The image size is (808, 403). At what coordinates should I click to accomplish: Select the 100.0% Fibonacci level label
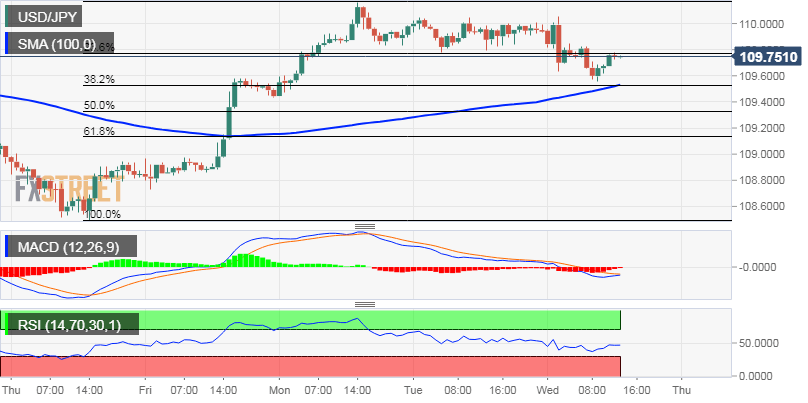pos(100,214)
